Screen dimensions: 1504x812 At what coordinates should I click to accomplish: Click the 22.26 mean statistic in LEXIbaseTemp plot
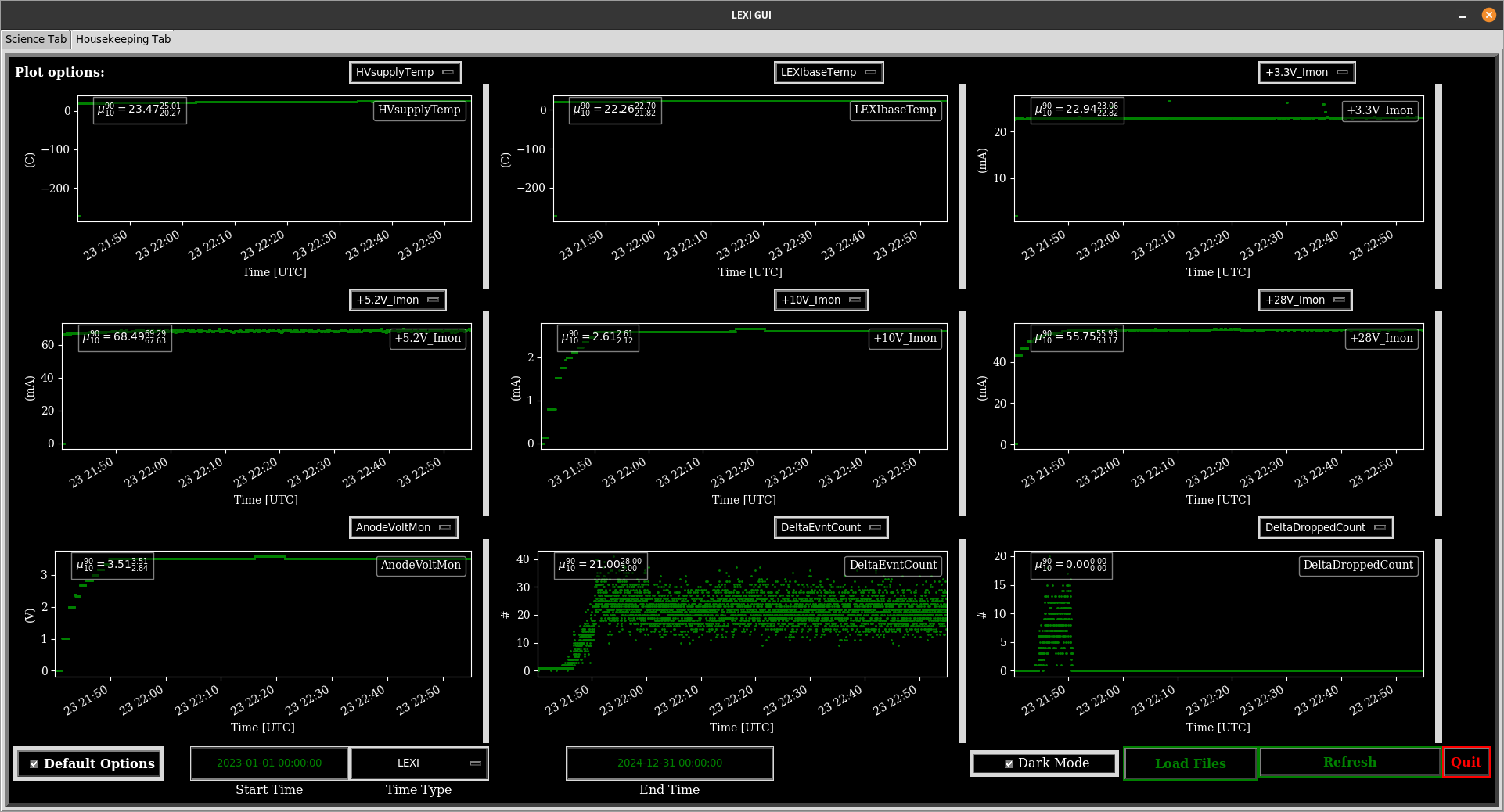(x=616, y=110)
